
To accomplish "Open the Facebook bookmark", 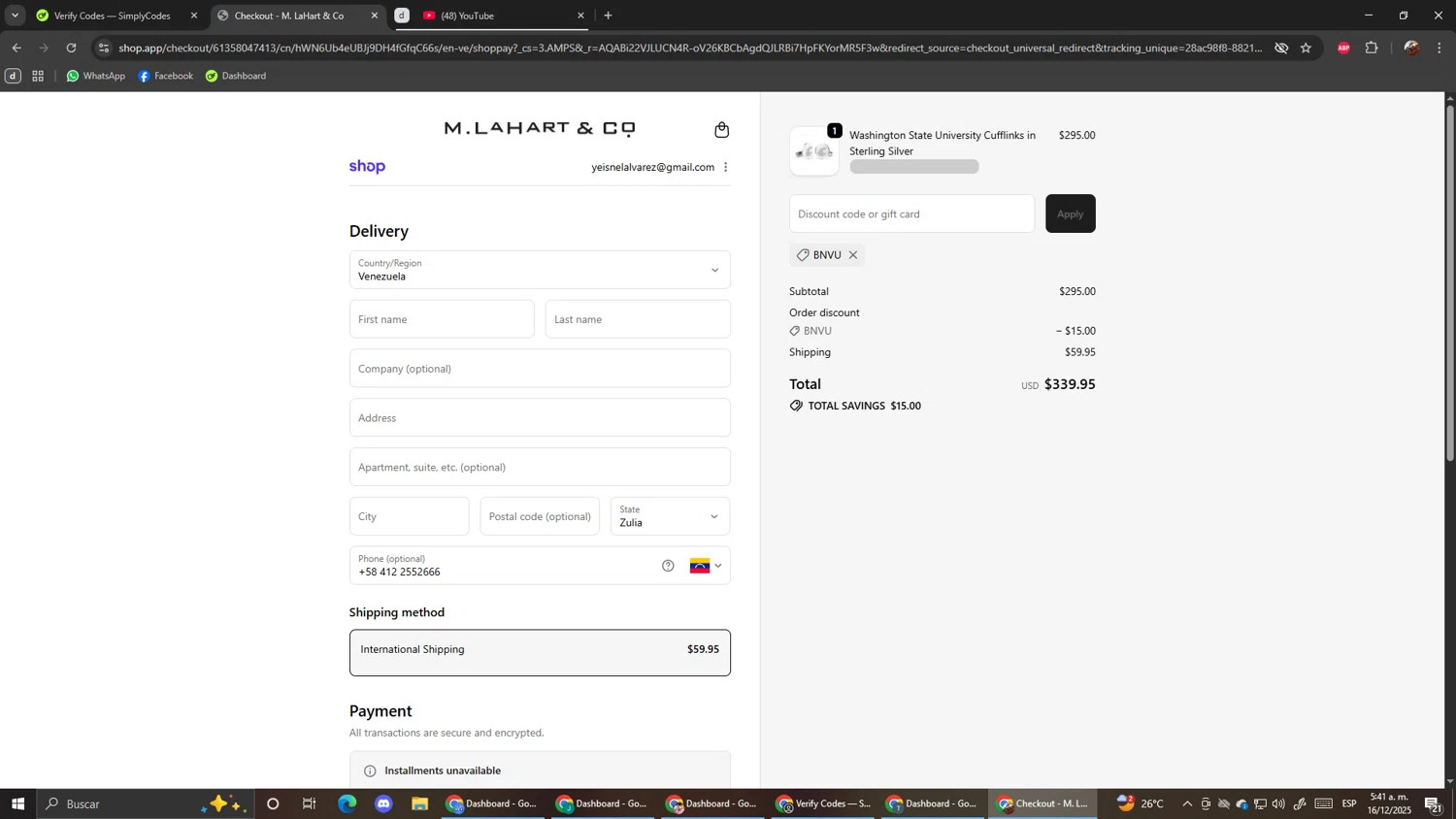I will click(x=165, y=76).
